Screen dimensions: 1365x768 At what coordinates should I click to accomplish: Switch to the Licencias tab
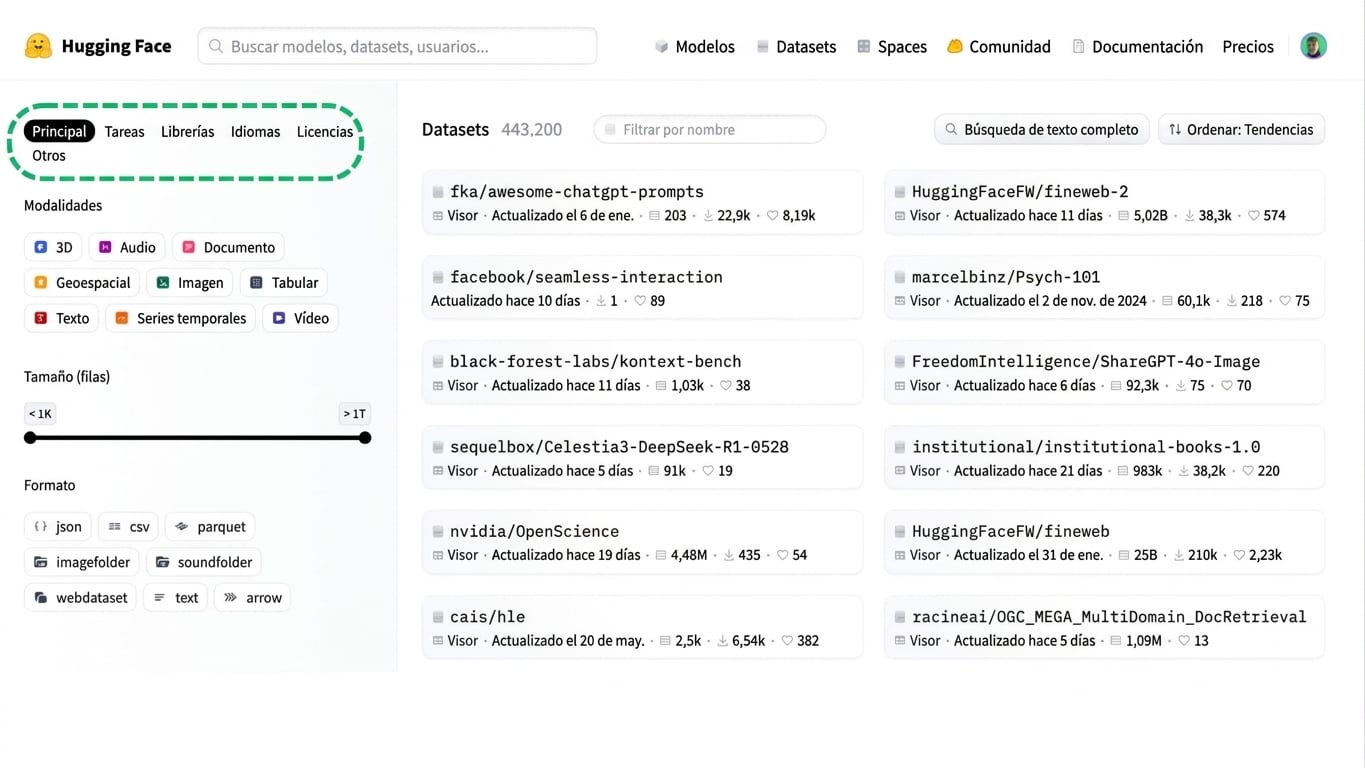325,131
